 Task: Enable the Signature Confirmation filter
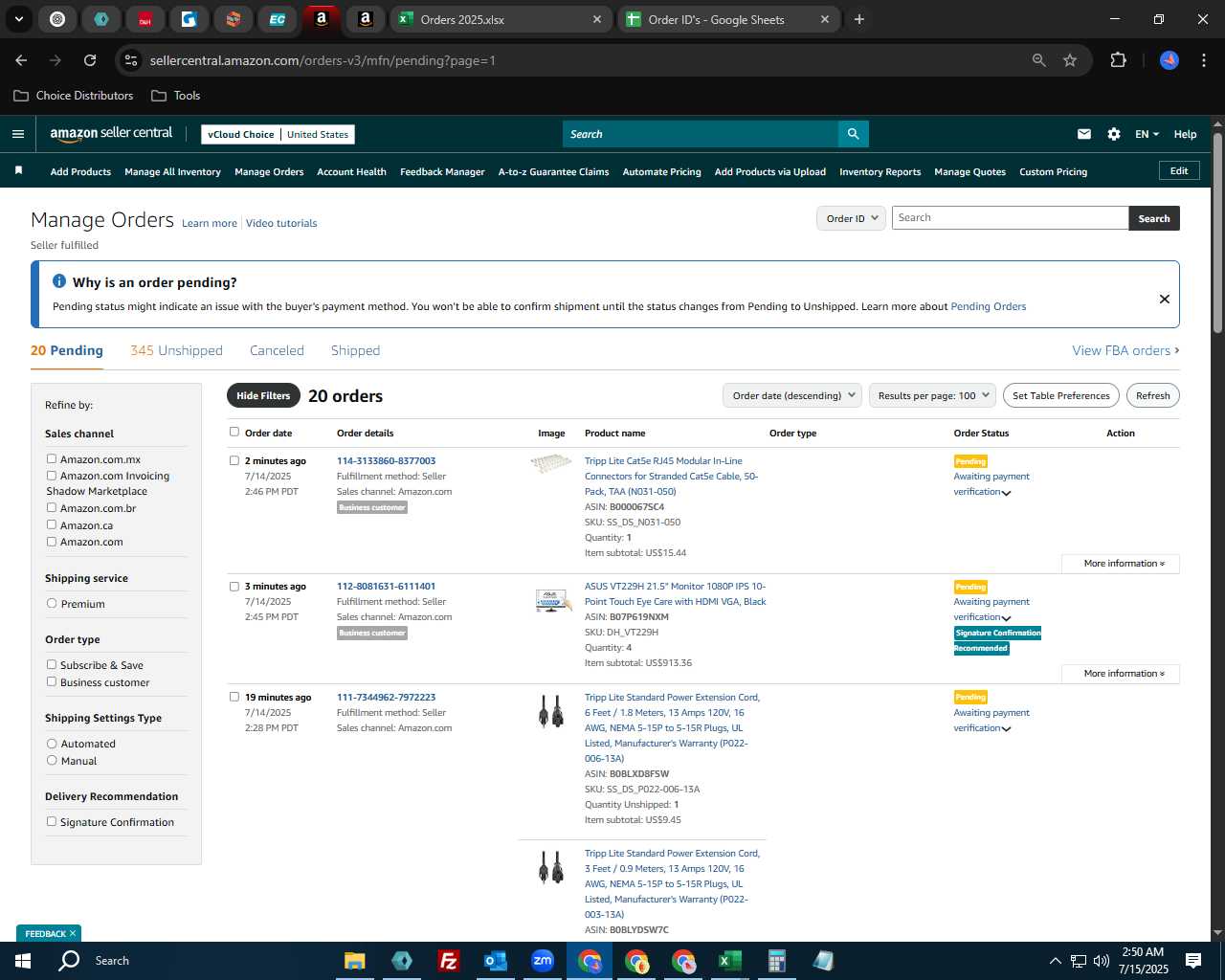click(52, 821)
